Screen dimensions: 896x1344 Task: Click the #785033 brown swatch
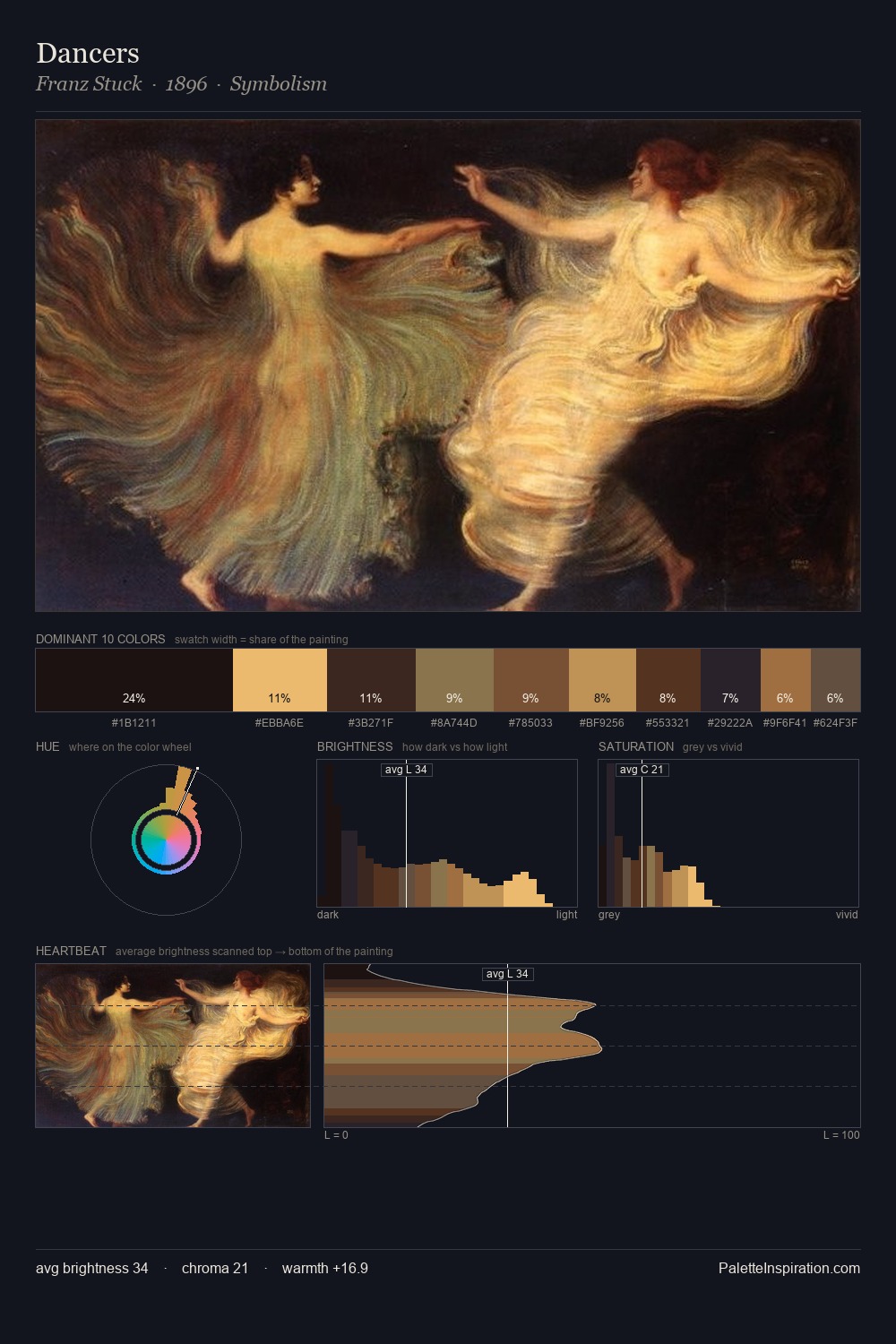pyautogui.click(x=531, y=680)
